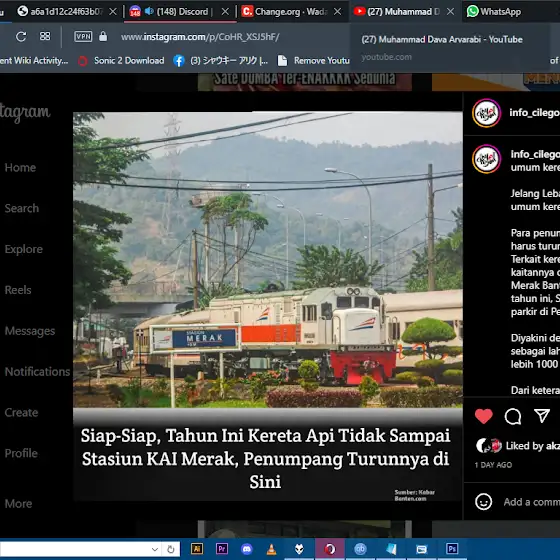Image resolution: width=560 pixels, height=560 pixels.
Task: Close the Discord tab
Action: (x=225, y=12)
